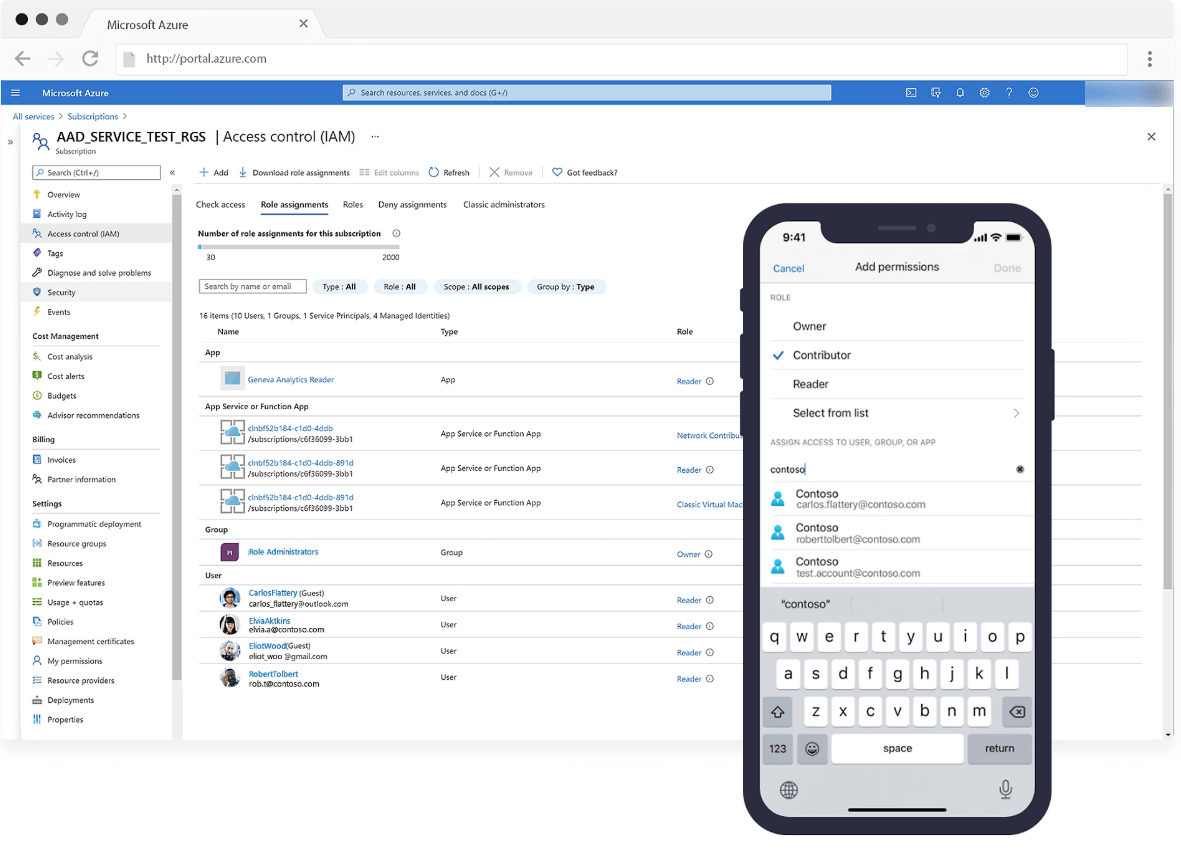Viewport: 1181px width, 865px height.
Task: Click the Add button in toolbar
Action: coord(214,173)
